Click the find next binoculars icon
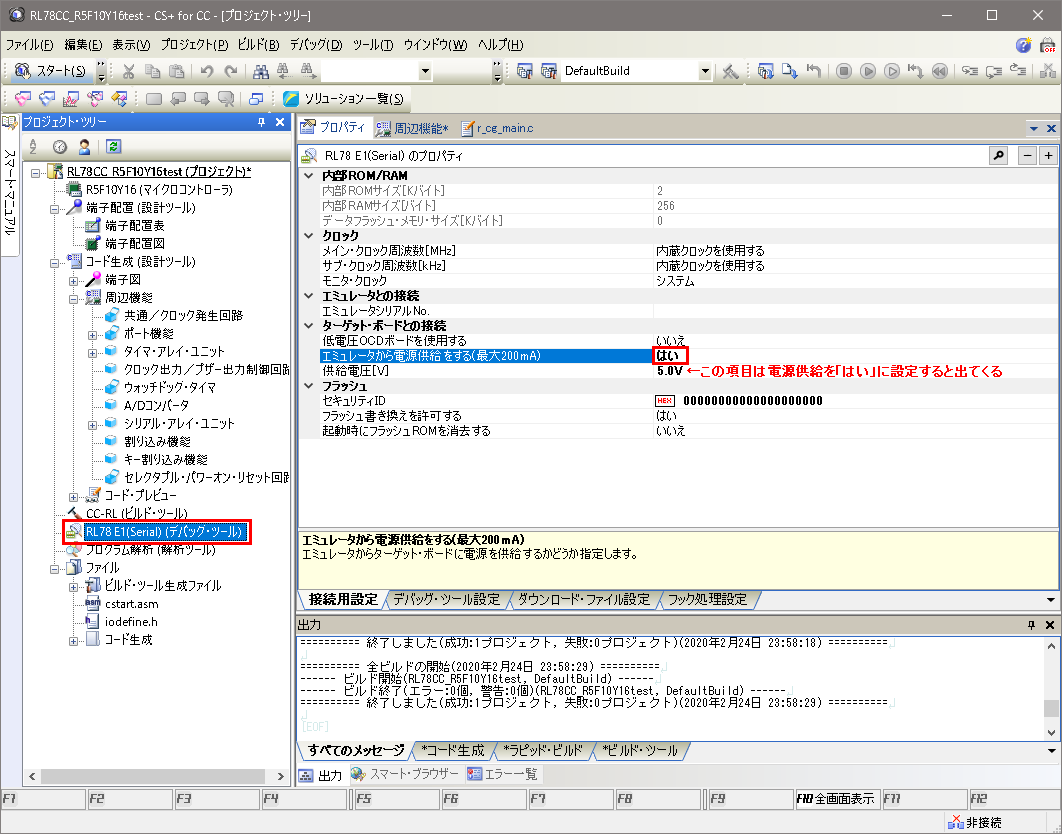Viewport: 1062px width, 834px height. pos(307,71)
